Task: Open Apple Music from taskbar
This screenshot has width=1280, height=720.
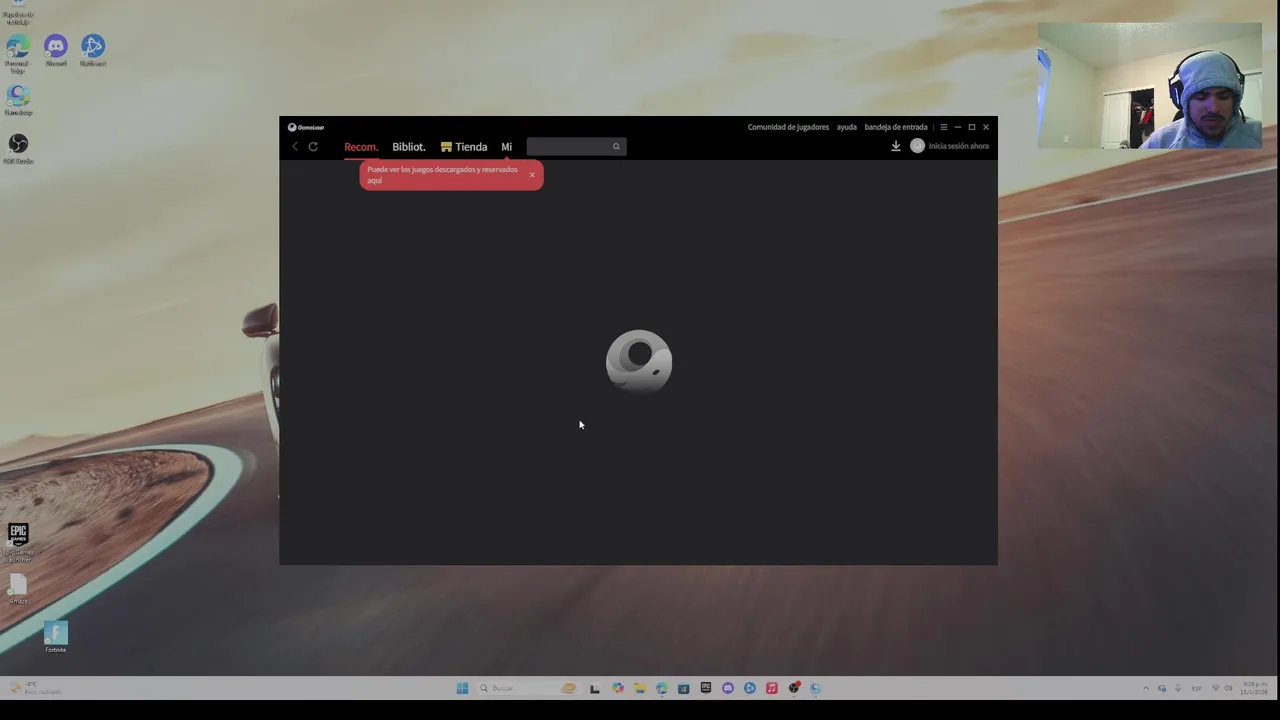Action: (x=772, y=688)
